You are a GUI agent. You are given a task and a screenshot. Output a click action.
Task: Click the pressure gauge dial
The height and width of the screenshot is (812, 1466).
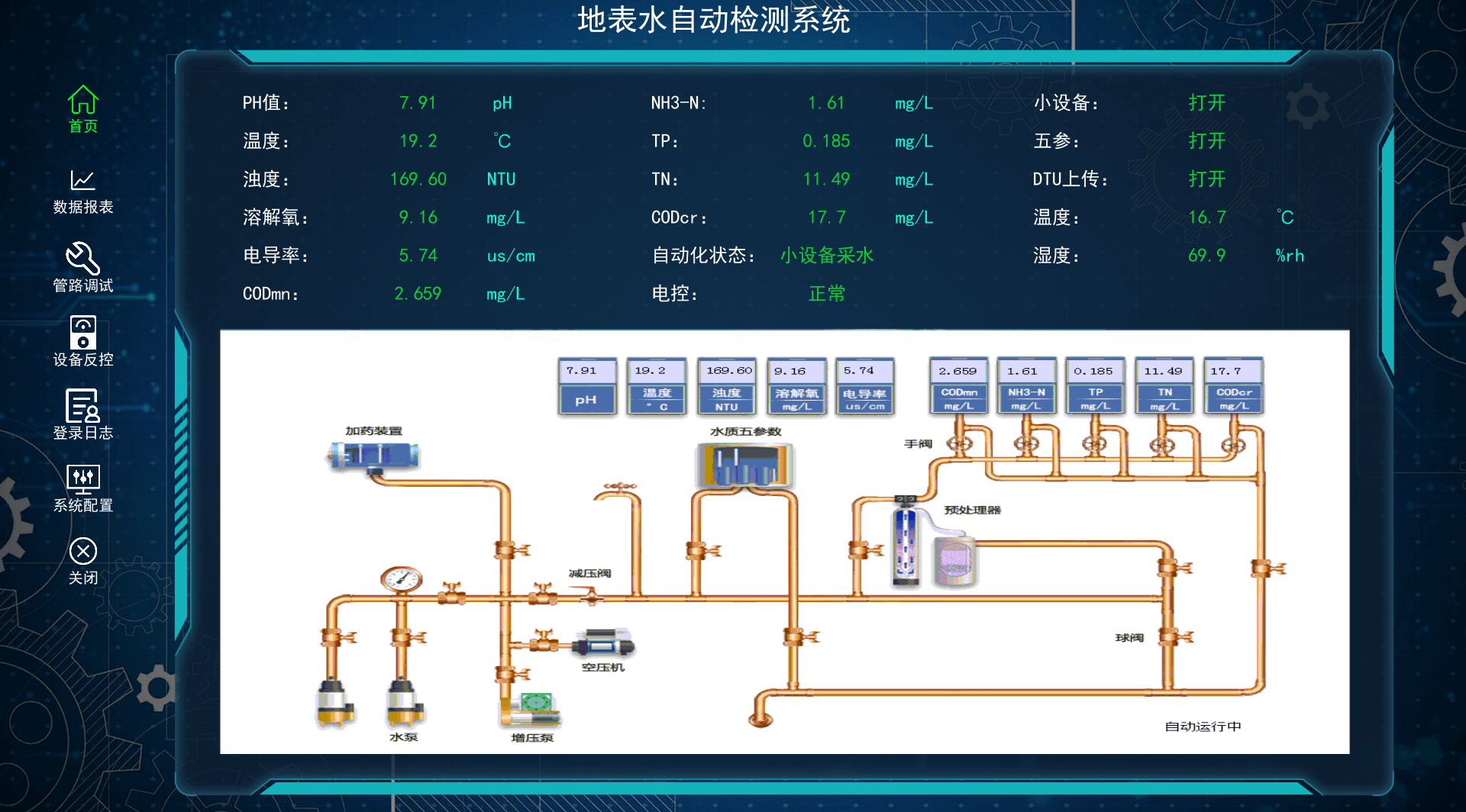(402, 580)
